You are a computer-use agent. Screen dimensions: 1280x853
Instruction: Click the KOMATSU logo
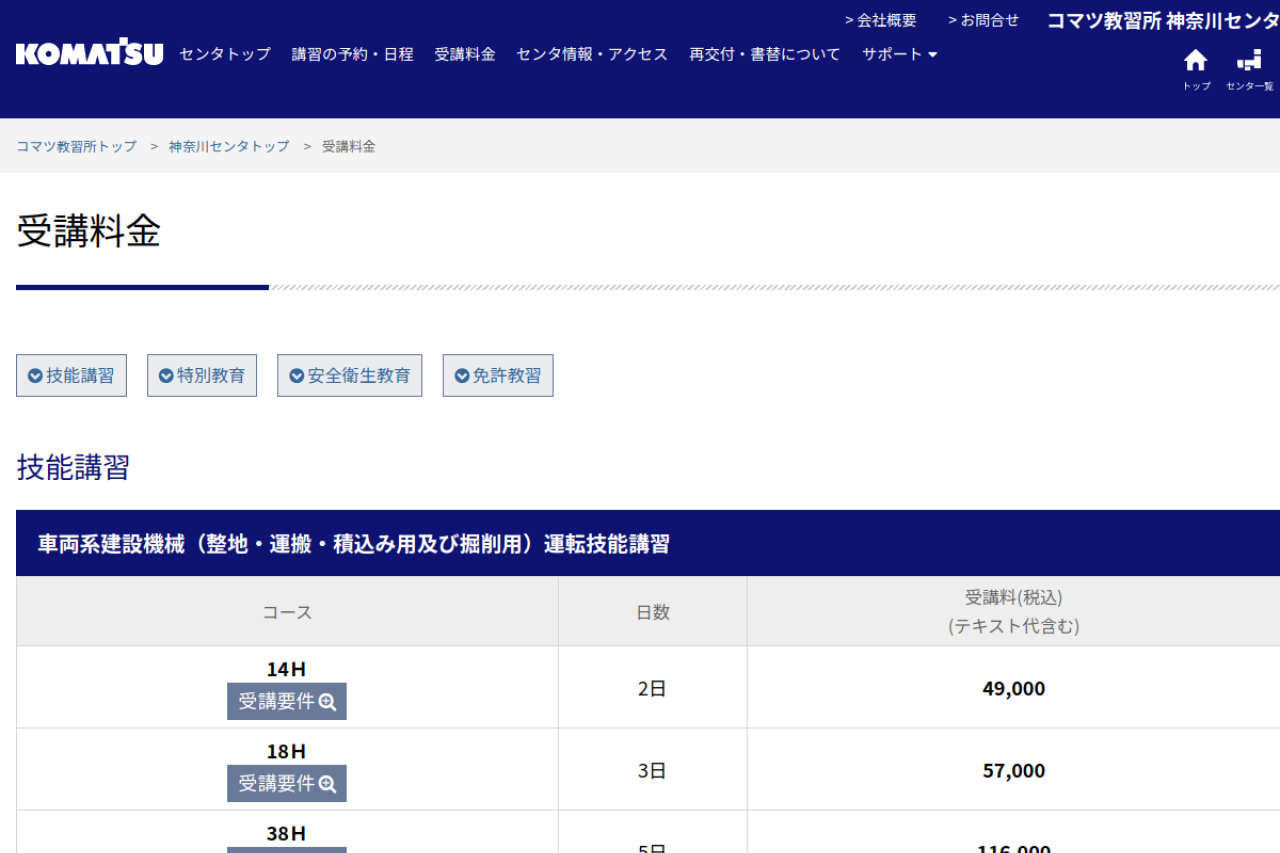(x=89, y=54)
